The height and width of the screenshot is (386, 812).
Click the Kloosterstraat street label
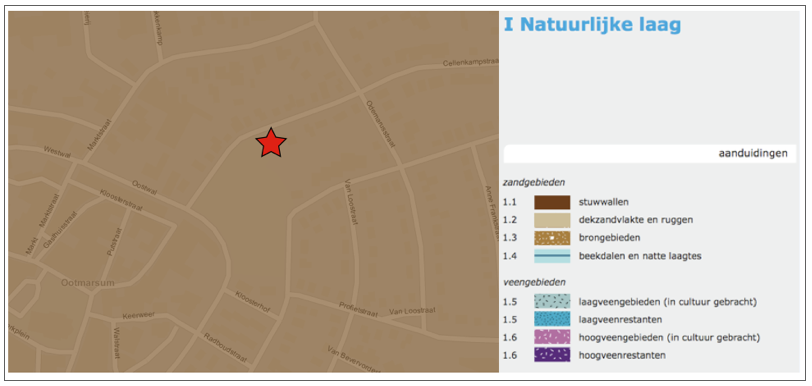tap(121, 202)
